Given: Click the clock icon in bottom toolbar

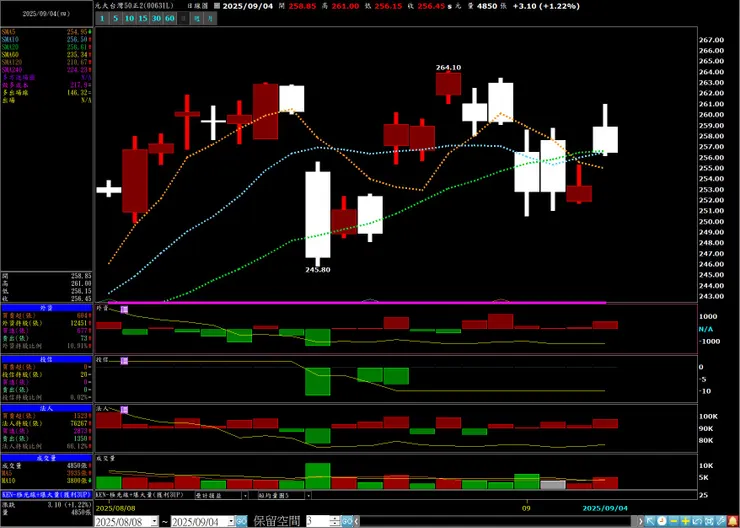Looking at the screenshot, I should tap(662, 521).
